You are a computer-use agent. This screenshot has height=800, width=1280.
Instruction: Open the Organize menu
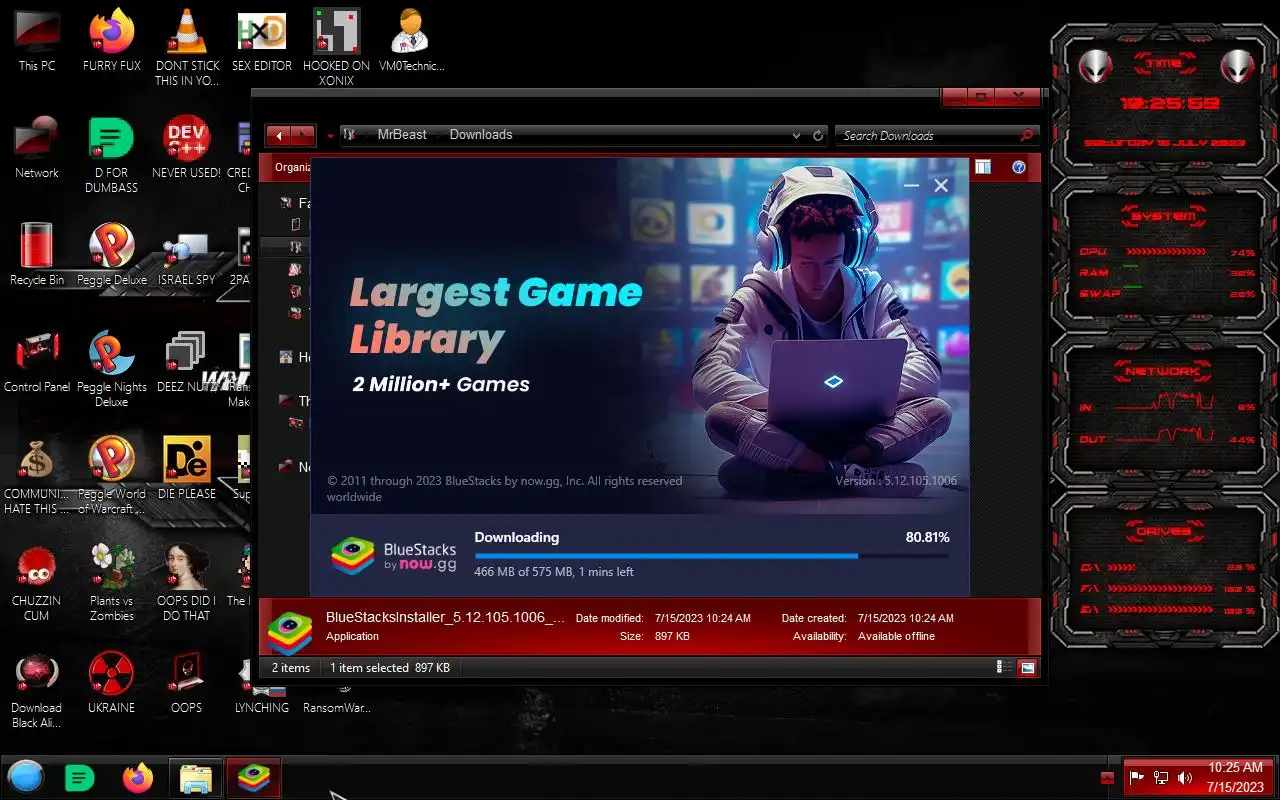click(292, 167)
